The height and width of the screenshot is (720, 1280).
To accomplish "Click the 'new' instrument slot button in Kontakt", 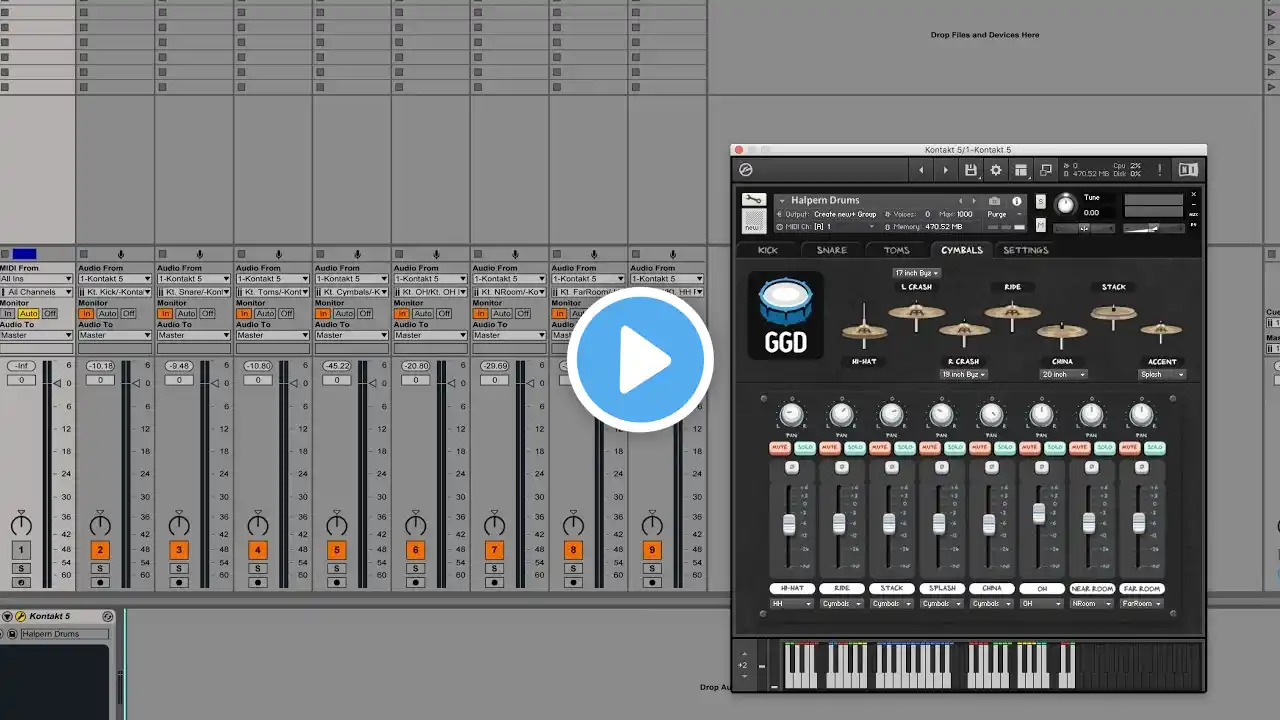I will pos(754,221).
